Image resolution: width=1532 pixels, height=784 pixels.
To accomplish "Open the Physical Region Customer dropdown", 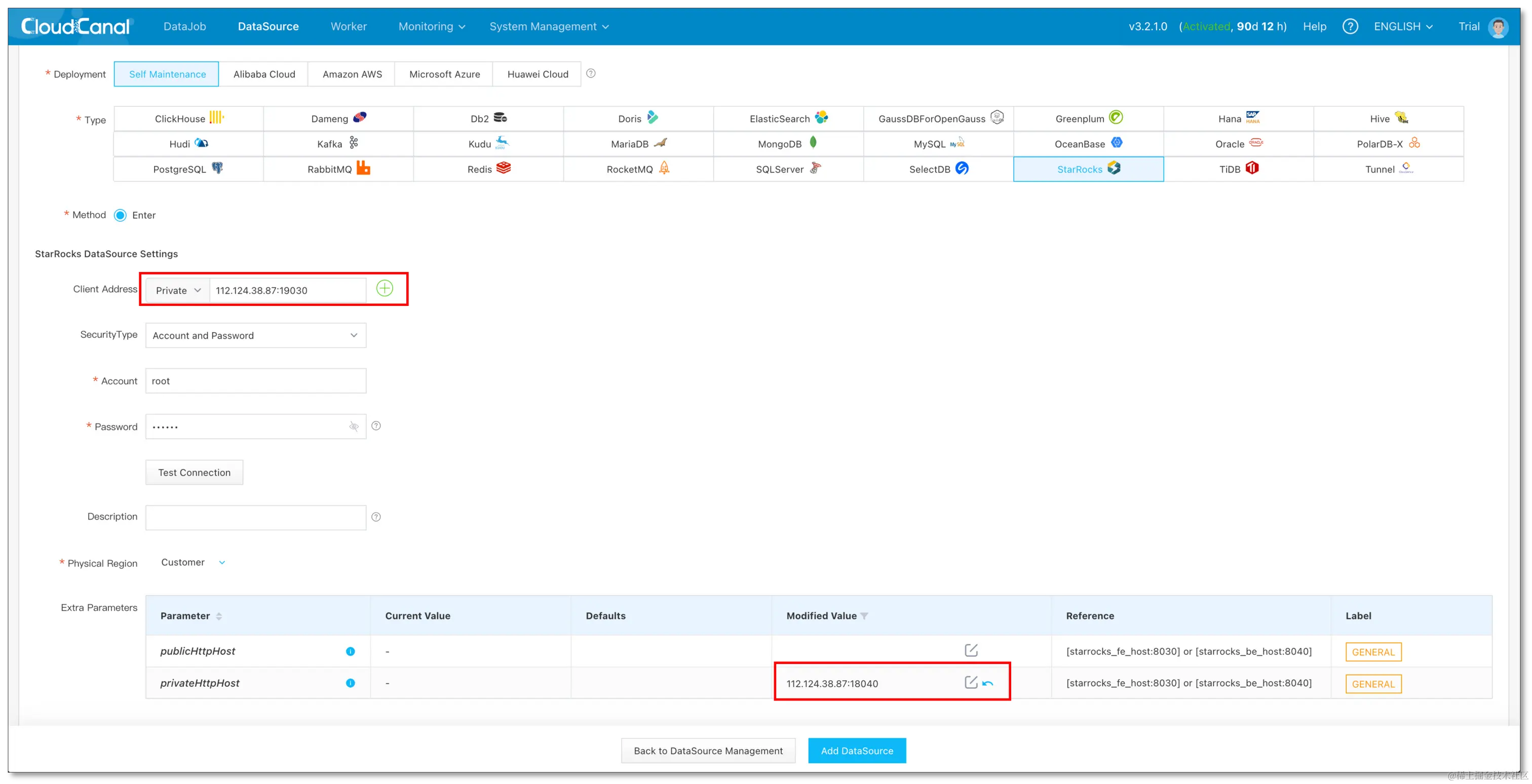I will click(x=193, y=562).
